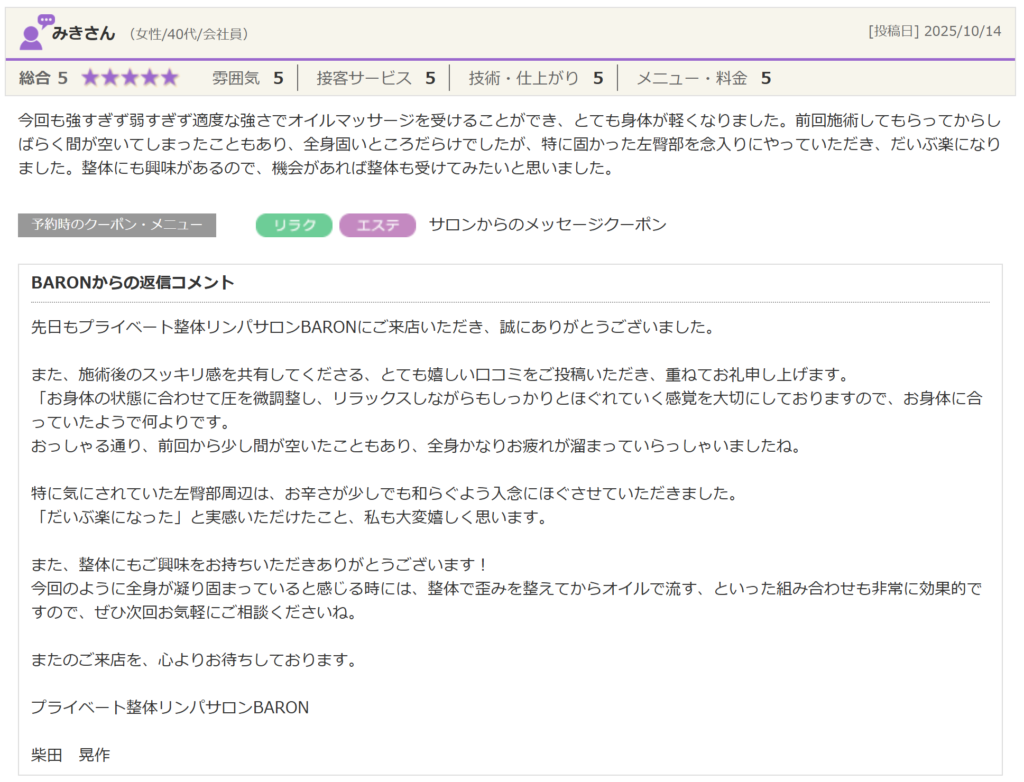Click the 接客サービス 5 rating
The height and width of the screenshot is (782, 1024).
click(x=375, y=78)
